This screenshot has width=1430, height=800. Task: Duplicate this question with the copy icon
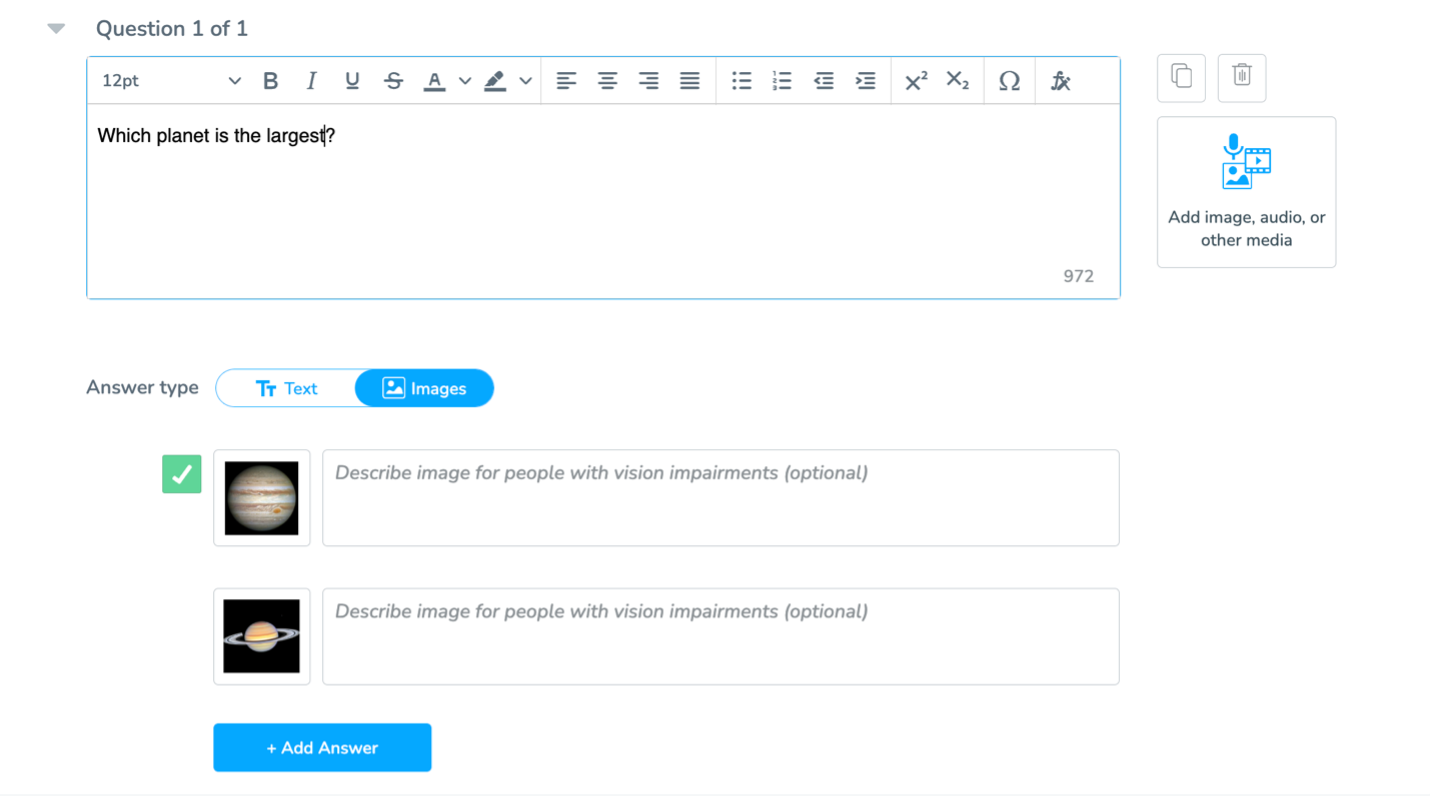(1181, 77)
